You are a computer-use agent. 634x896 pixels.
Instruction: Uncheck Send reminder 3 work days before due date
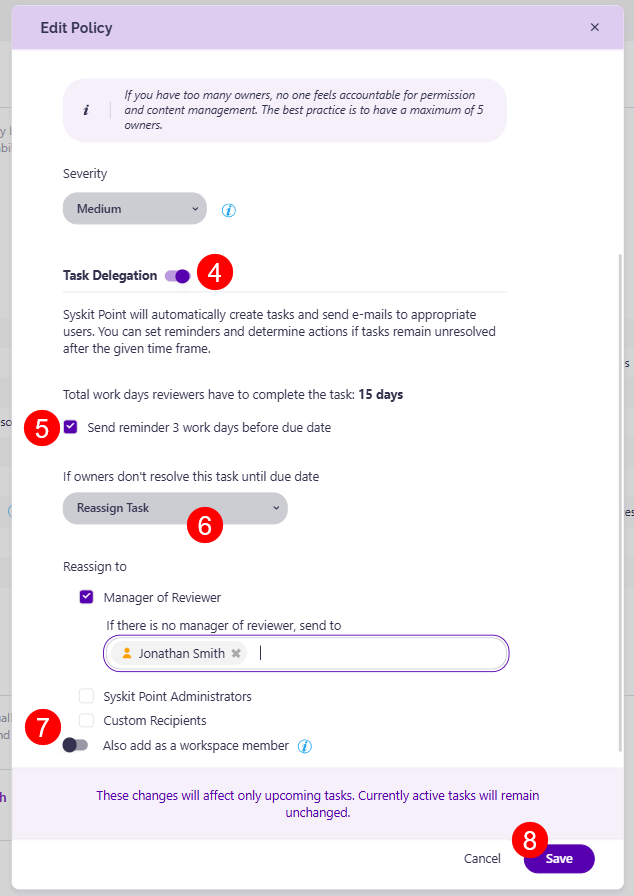(x=70, y=426)
